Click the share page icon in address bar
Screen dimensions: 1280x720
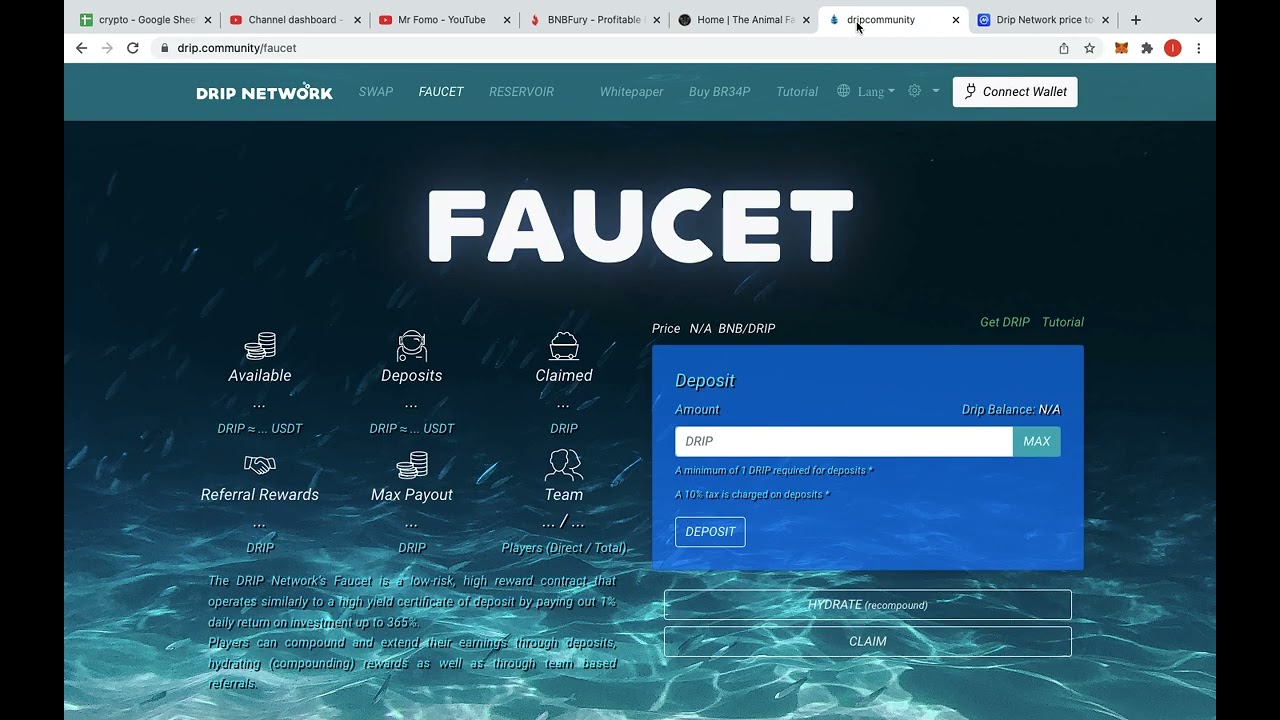[x=1064, y=48]
